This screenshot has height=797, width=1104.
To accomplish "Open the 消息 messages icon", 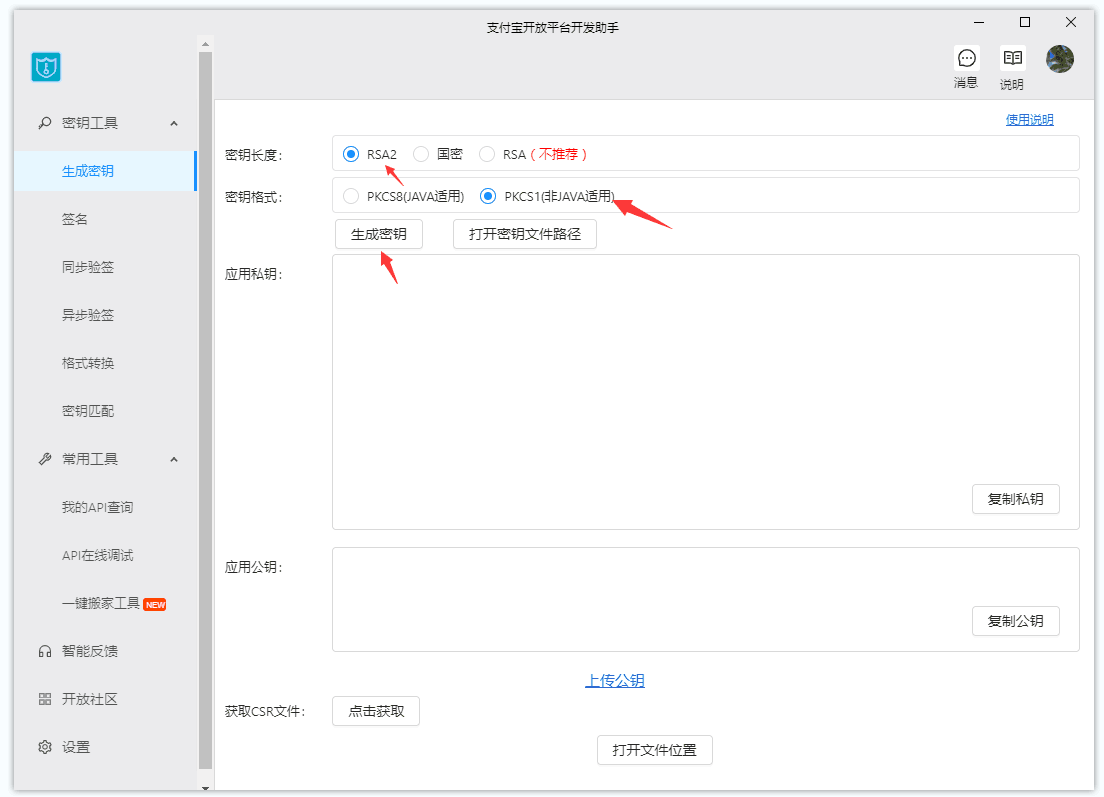I will pyautogui.click(x=966, y=58).
